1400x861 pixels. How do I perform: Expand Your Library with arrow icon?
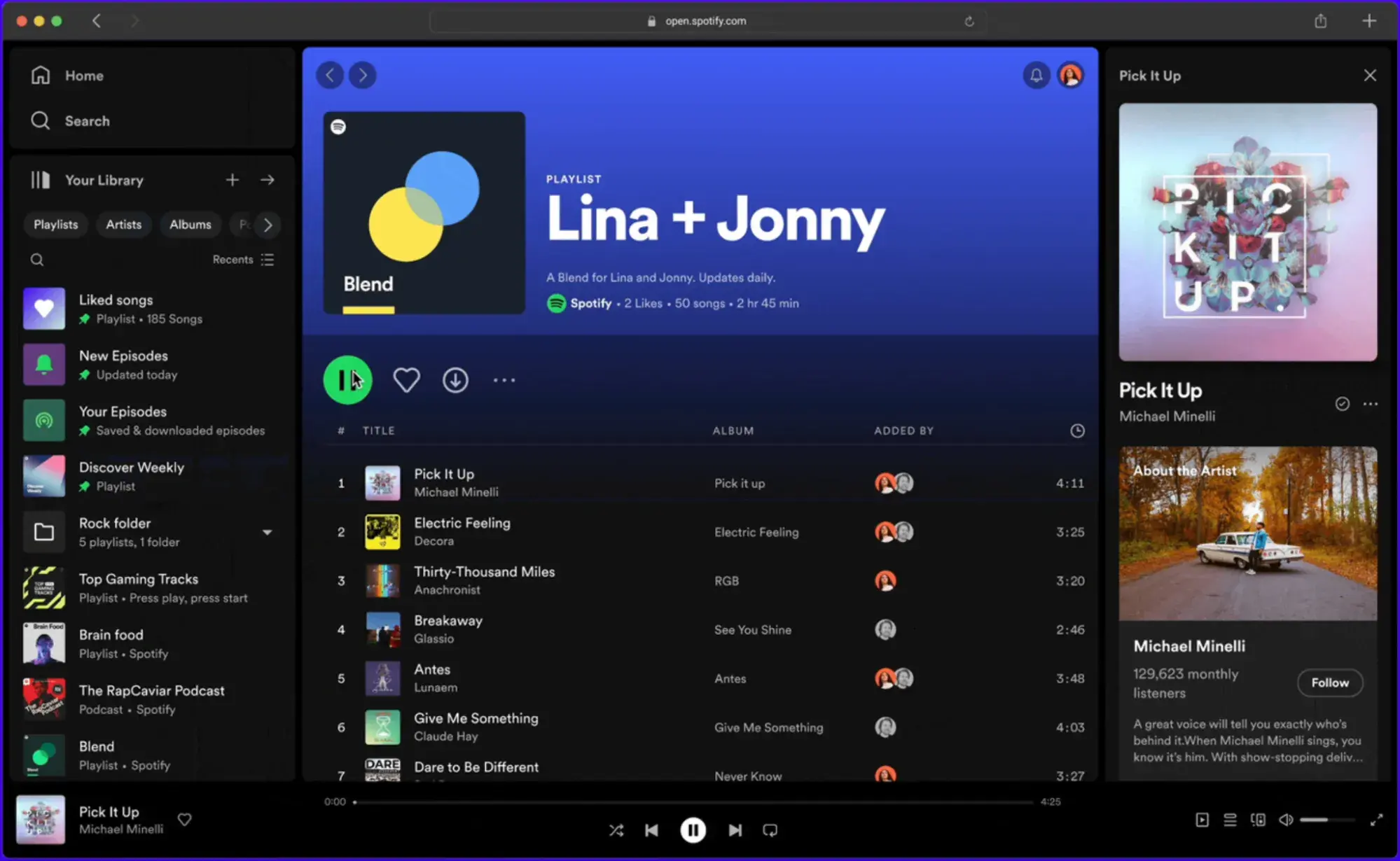268,180
